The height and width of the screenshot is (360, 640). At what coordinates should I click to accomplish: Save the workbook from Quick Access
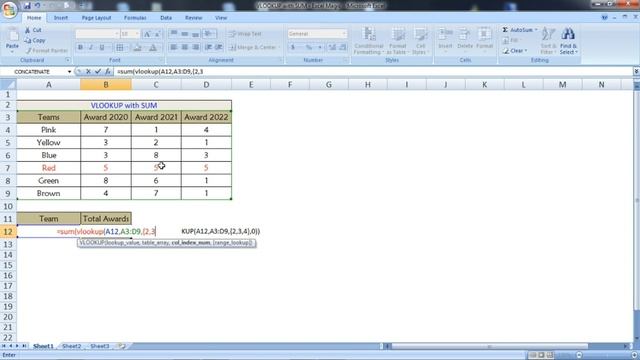pyautogui.click(x=27, y=6)
